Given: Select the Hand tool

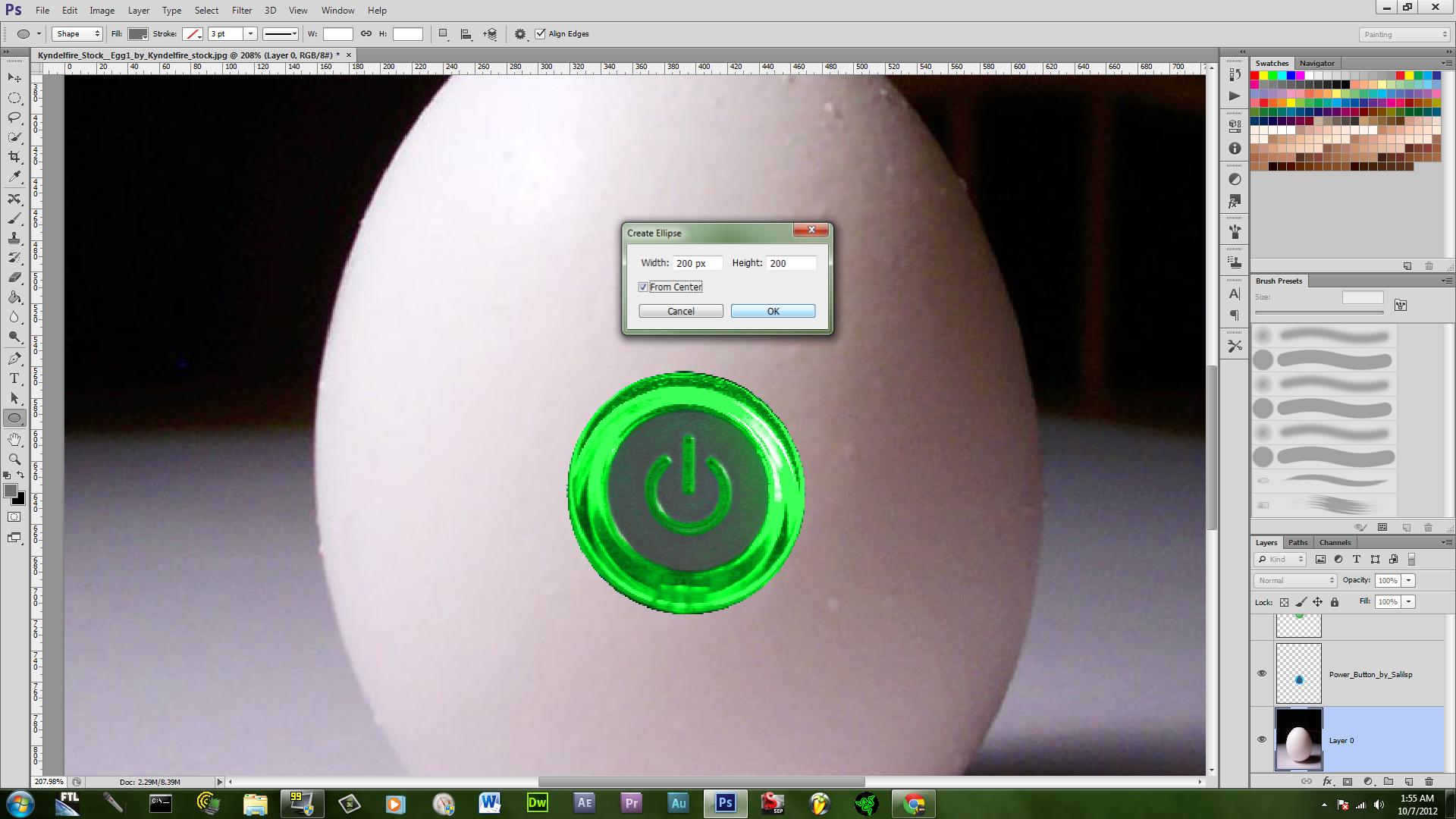Looking at the screenshot, I should pos(14,440).
